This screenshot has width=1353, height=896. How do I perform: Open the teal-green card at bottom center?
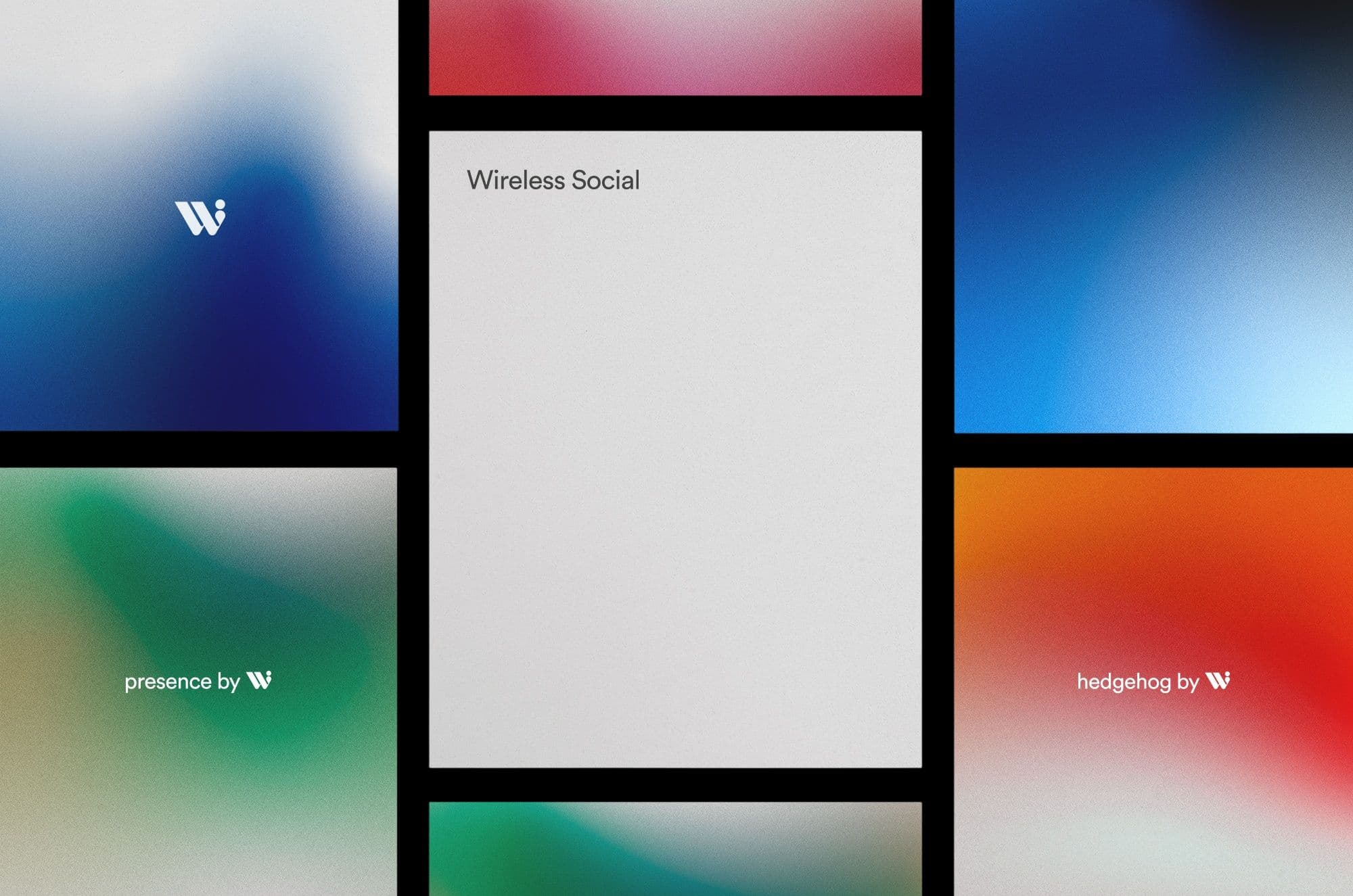pyautogui.click(x=675, y=849)
